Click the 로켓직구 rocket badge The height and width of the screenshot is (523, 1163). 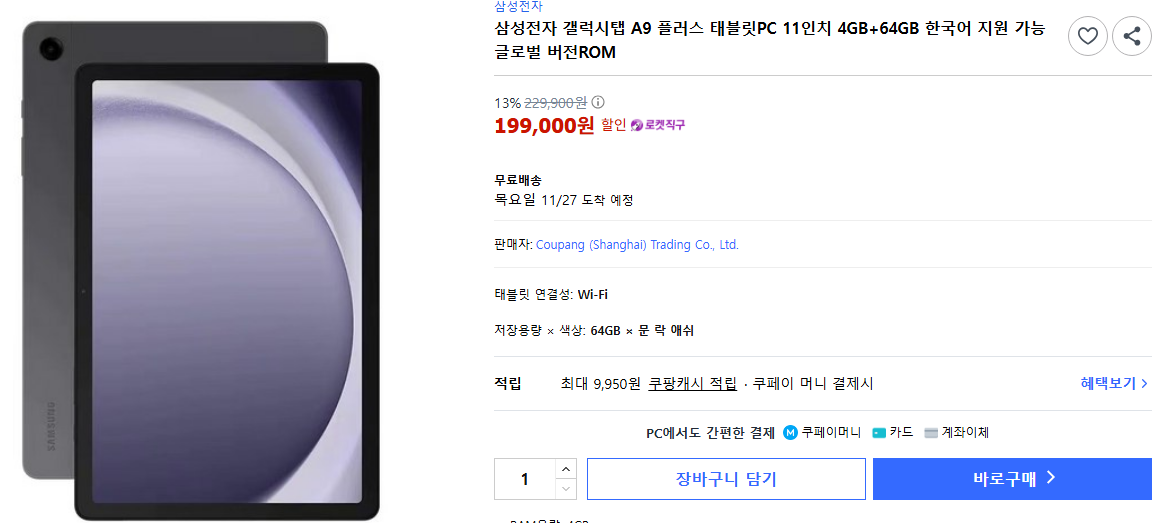coord(658,125)
